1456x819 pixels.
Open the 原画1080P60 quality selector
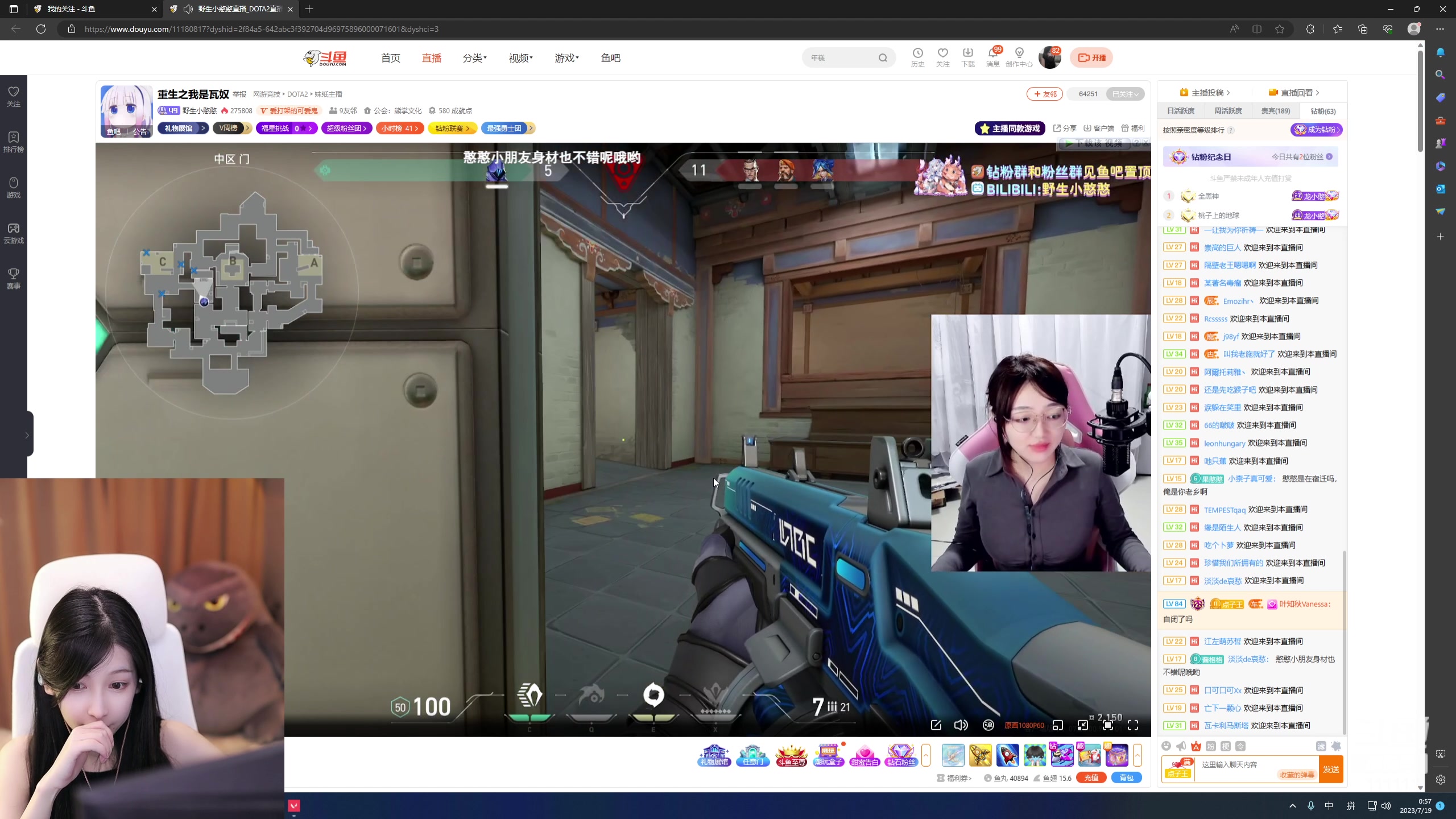pos(1024,725)
